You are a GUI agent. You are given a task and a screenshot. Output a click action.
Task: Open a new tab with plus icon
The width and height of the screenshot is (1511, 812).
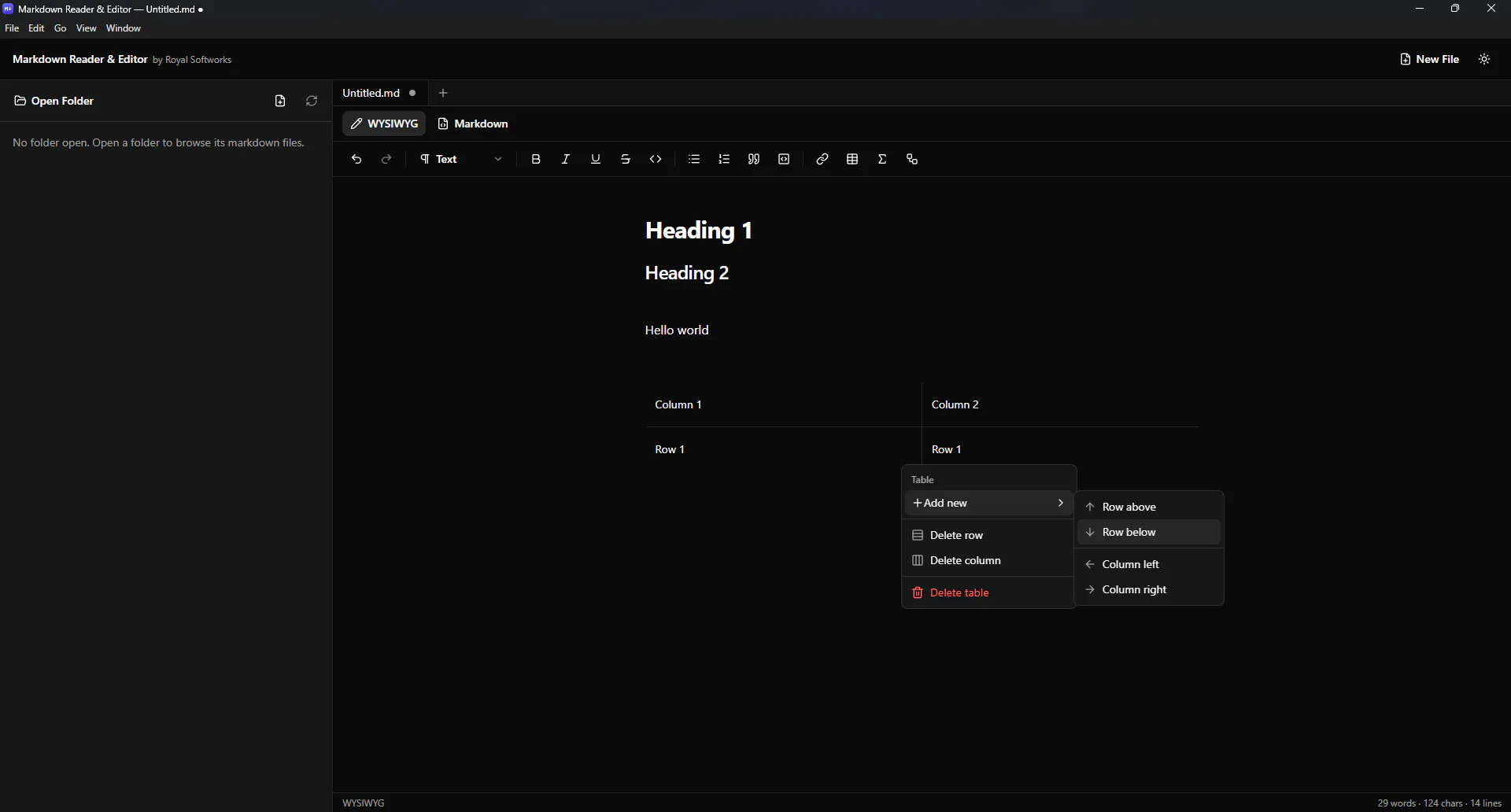pos(443,93)
